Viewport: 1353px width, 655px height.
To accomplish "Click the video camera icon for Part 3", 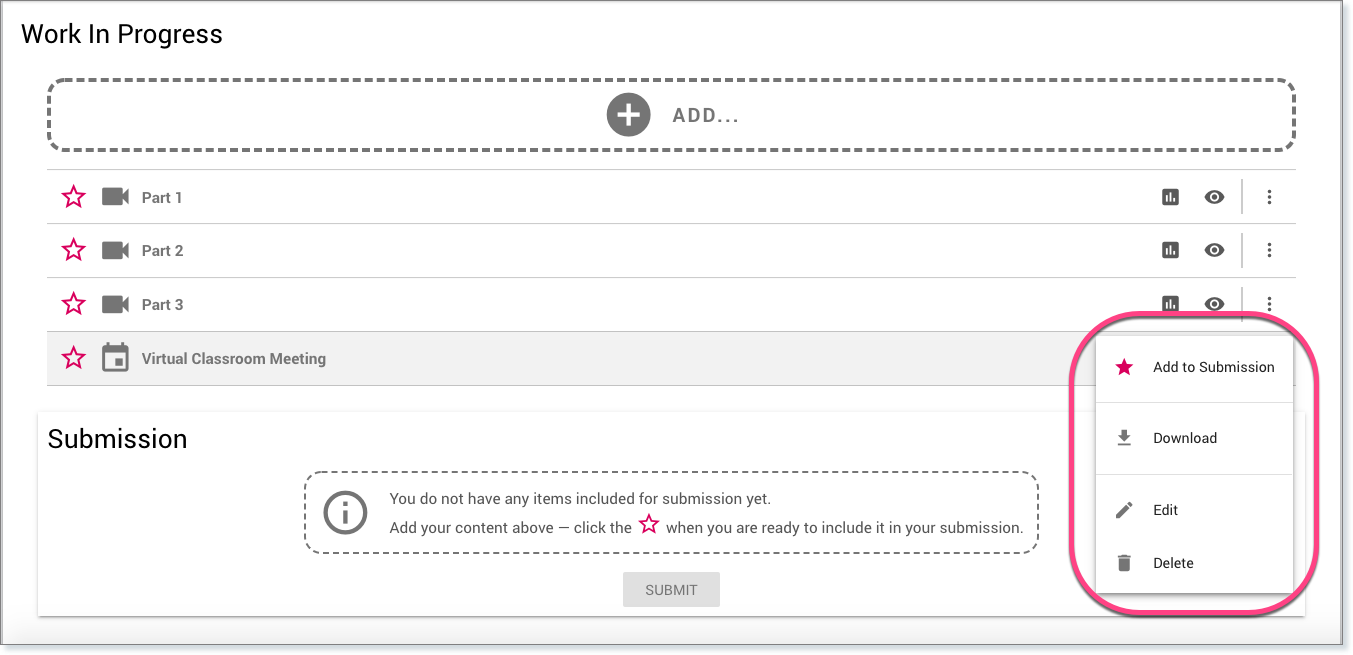I will tap(116, 304).
